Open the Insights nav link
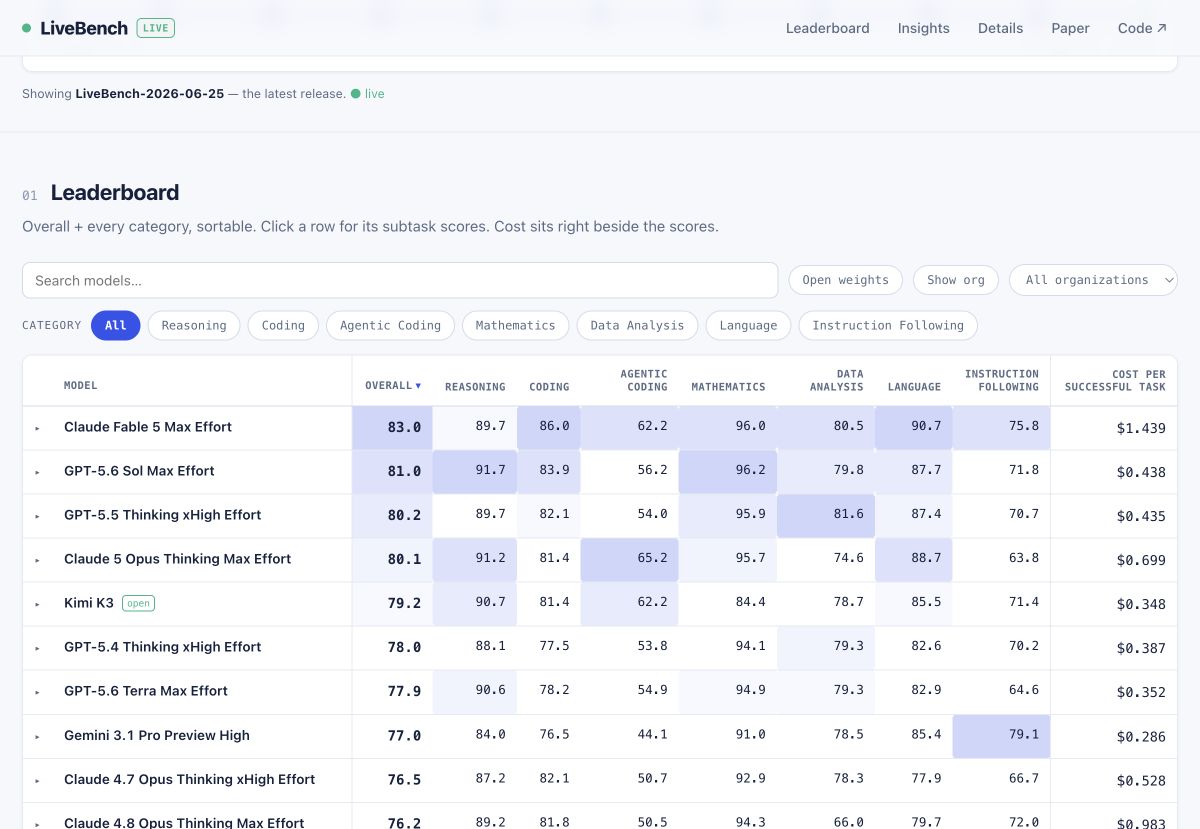The height and width of the screenshot is (829, 1200). [x=923, y=28]
